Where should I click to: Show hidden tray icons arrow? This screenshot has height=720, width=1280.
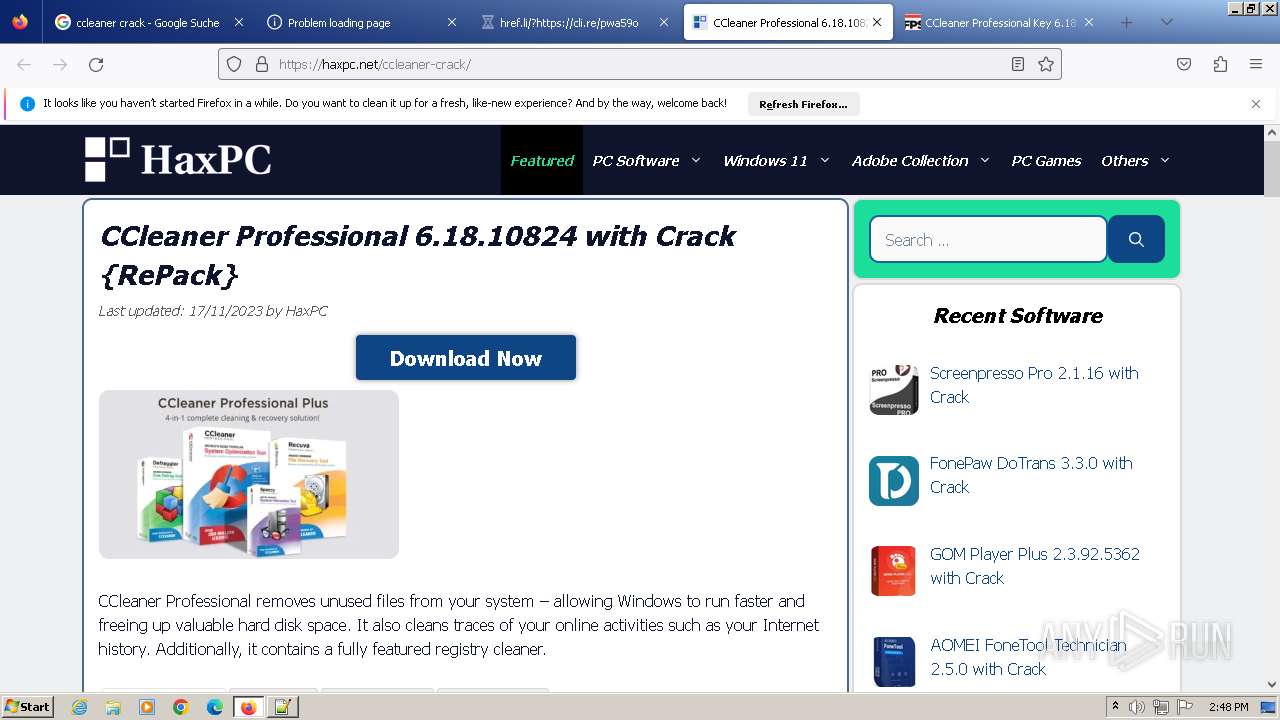pos(1115,707)
